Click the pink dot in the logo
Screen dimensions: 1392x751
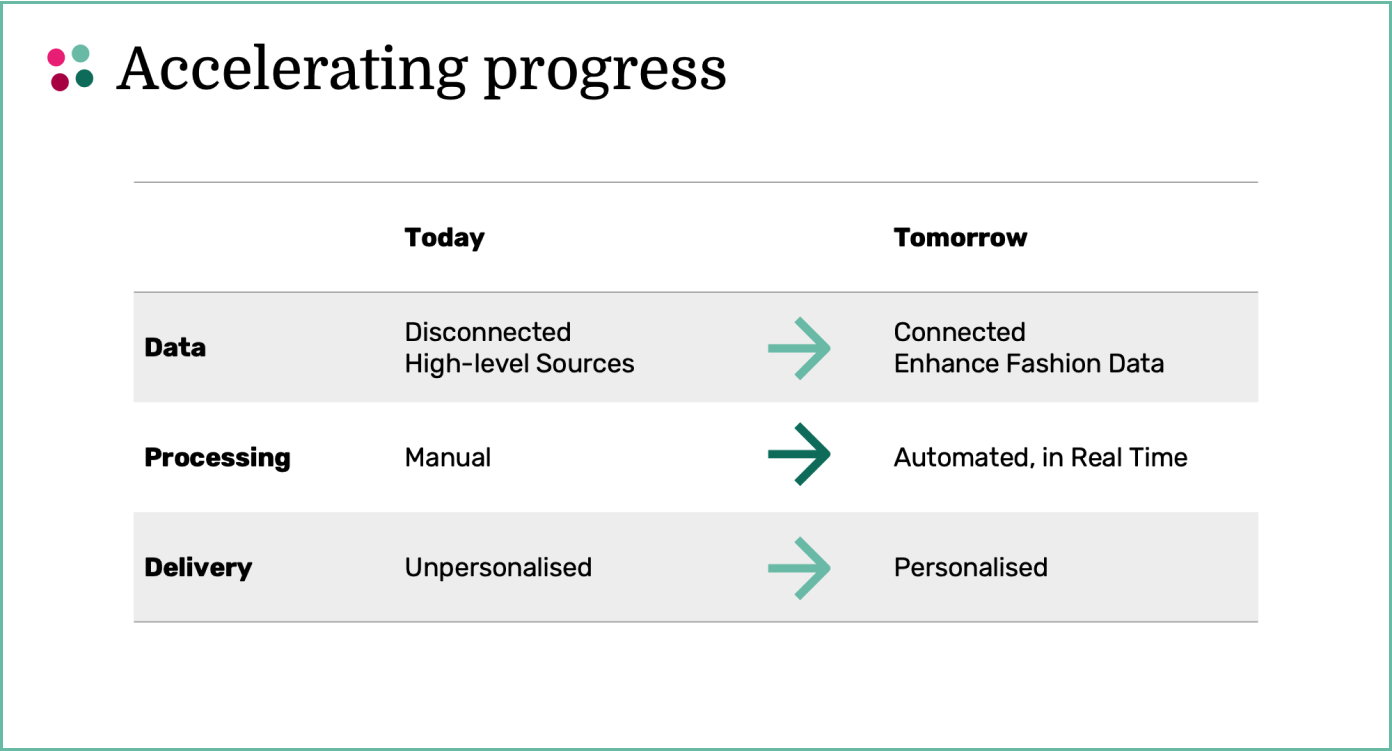(56, 57)
